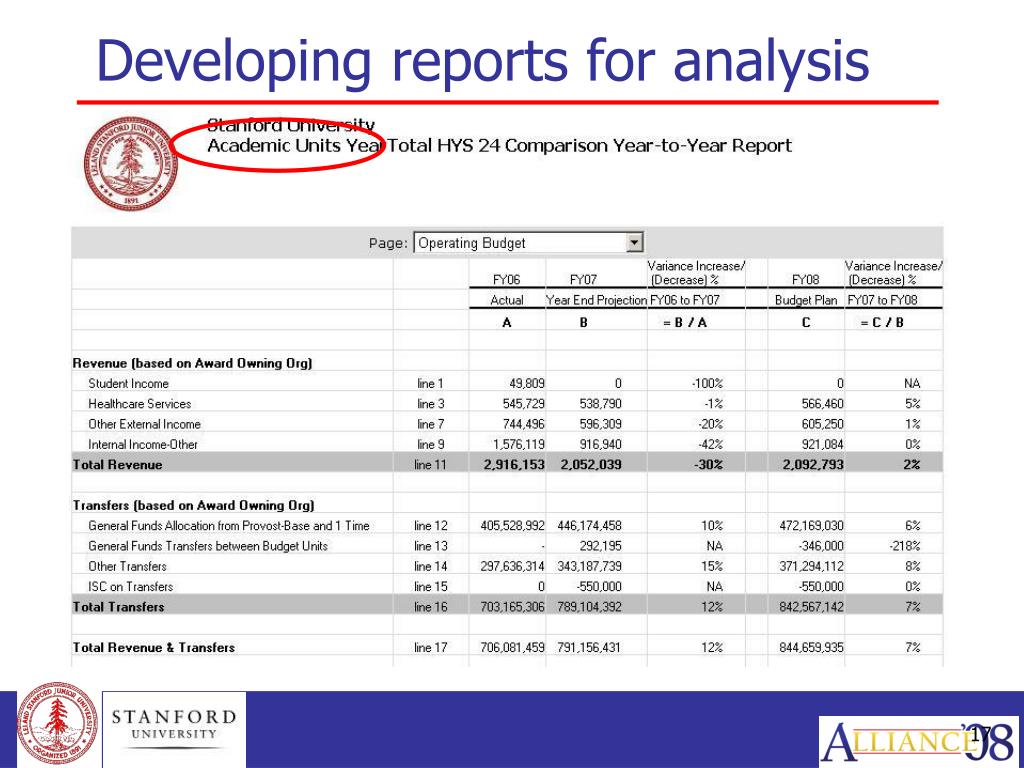The width and height of the screenshot is (1024, 768).
Task: Click the 'Year-to-Year Report' heading text
Action: pos(701,145)
